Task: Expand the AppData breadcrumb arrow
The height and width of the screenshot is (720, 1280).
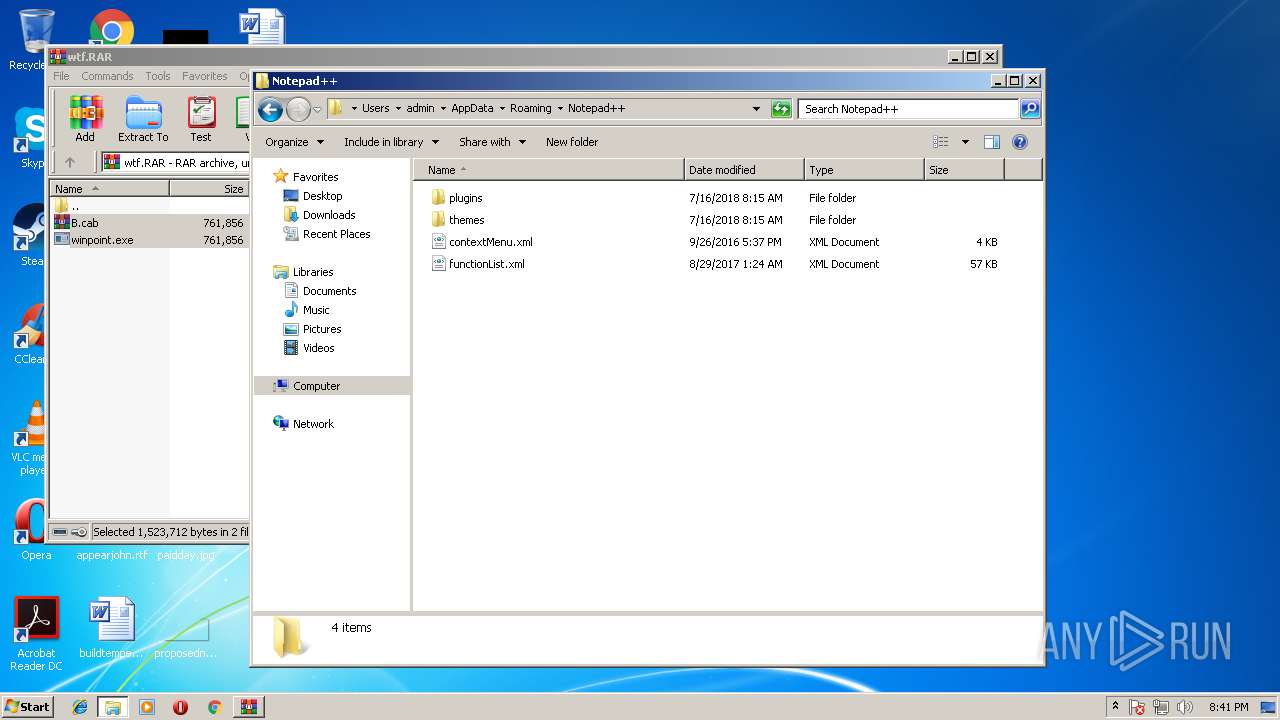Action: (502, 109)
